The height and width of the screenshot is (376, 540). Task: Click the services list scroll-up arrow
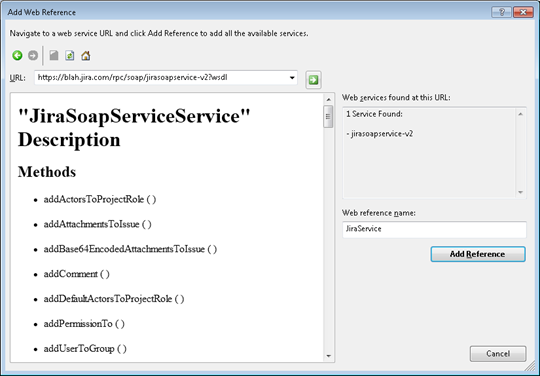tap(520, 114)
